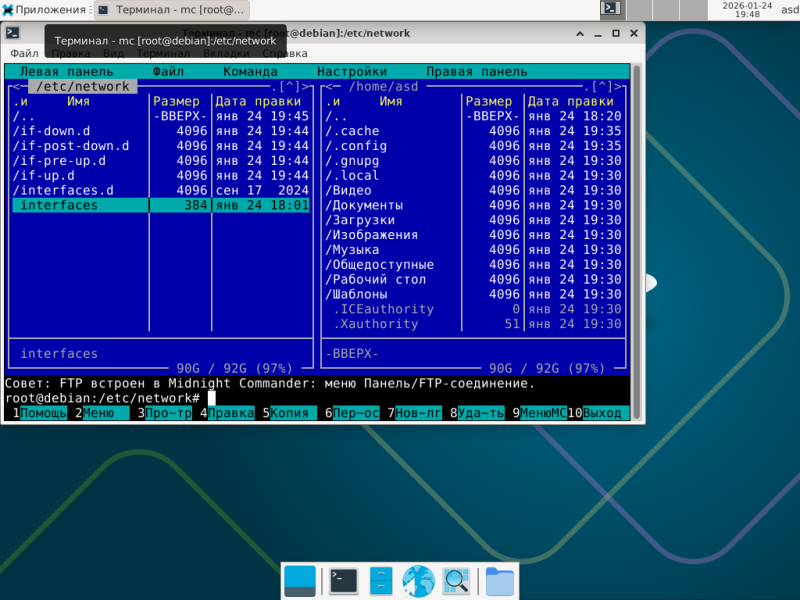
Task: Open the Левая панель menu in mc
Action: point(66,71)
